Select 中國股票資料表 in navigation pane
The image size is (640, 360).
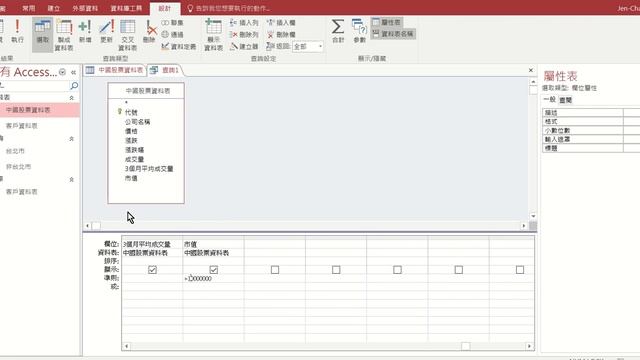pos(40,110)
